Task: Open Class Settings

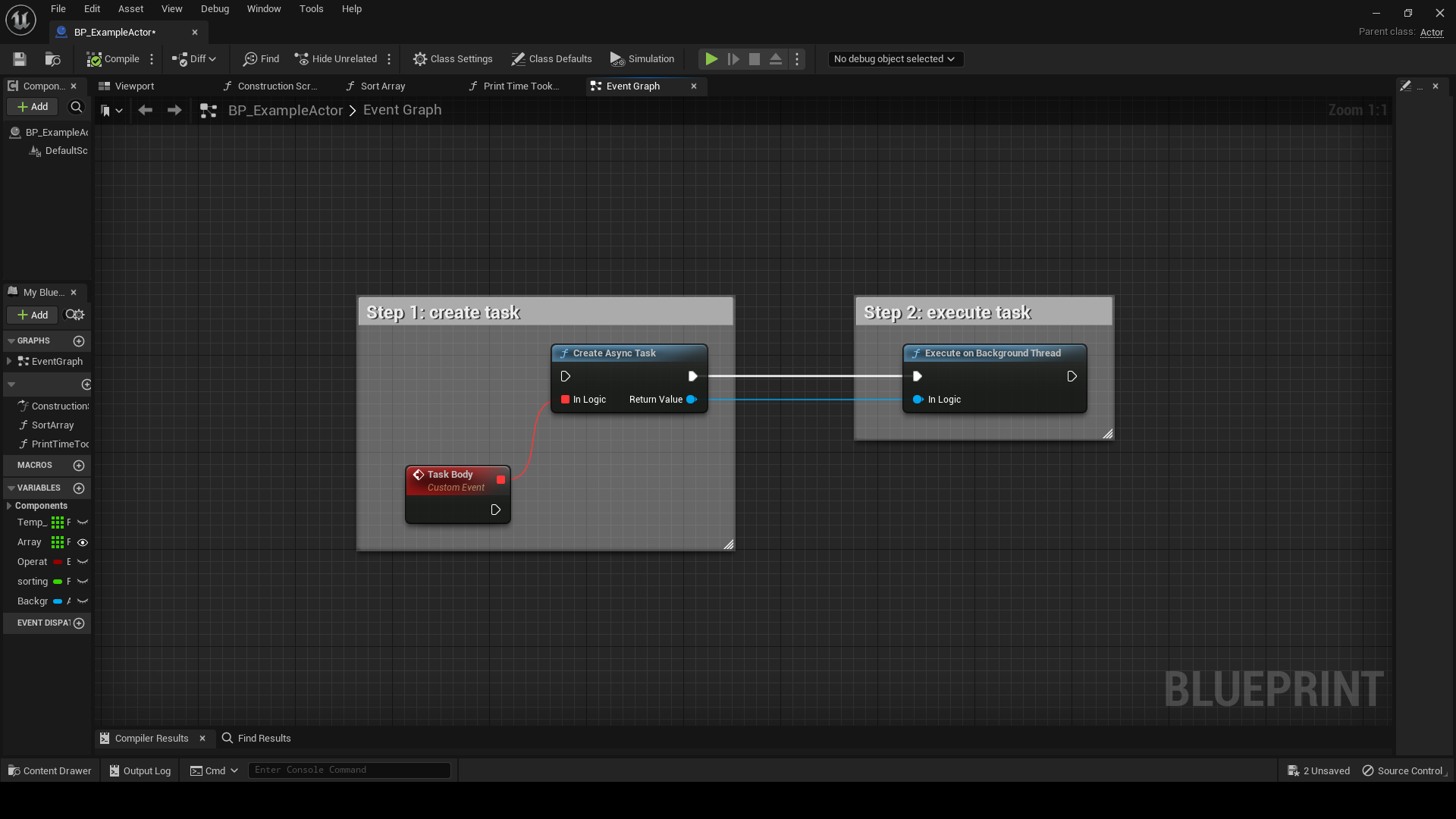Action: coord(453,59)
